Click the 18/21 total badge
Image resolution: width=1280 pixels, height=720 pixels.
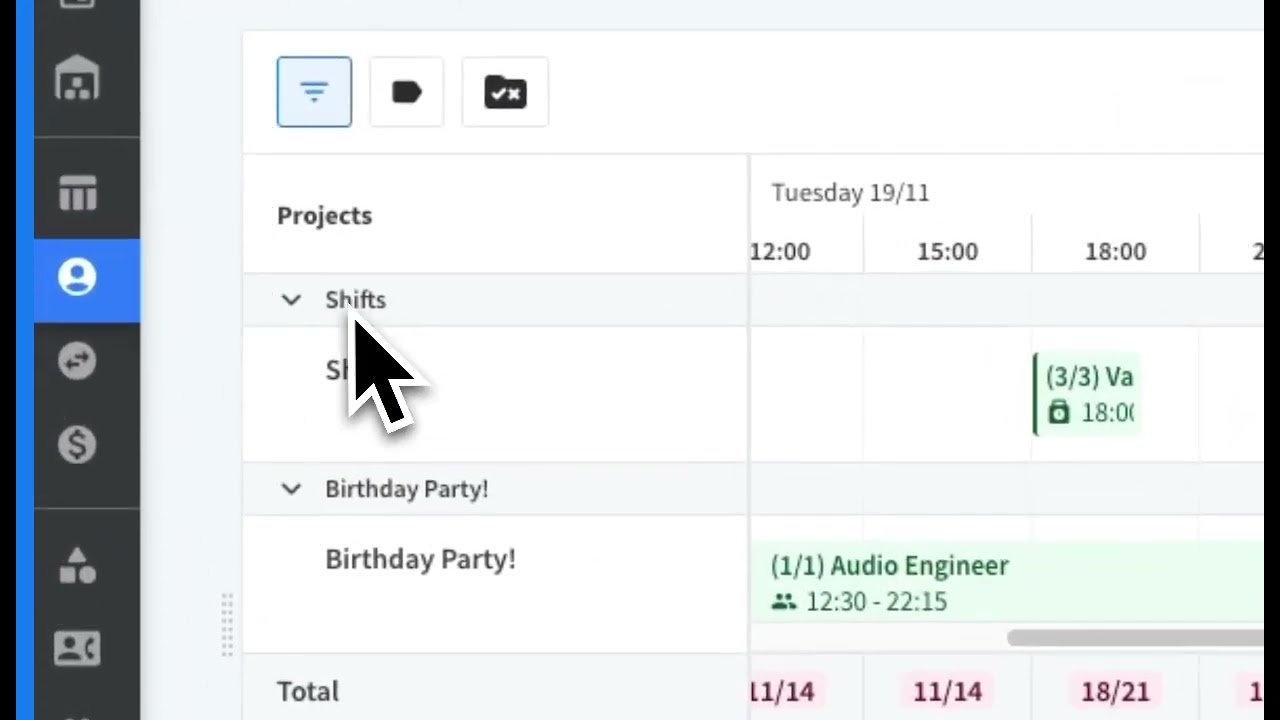[1115, 691]
